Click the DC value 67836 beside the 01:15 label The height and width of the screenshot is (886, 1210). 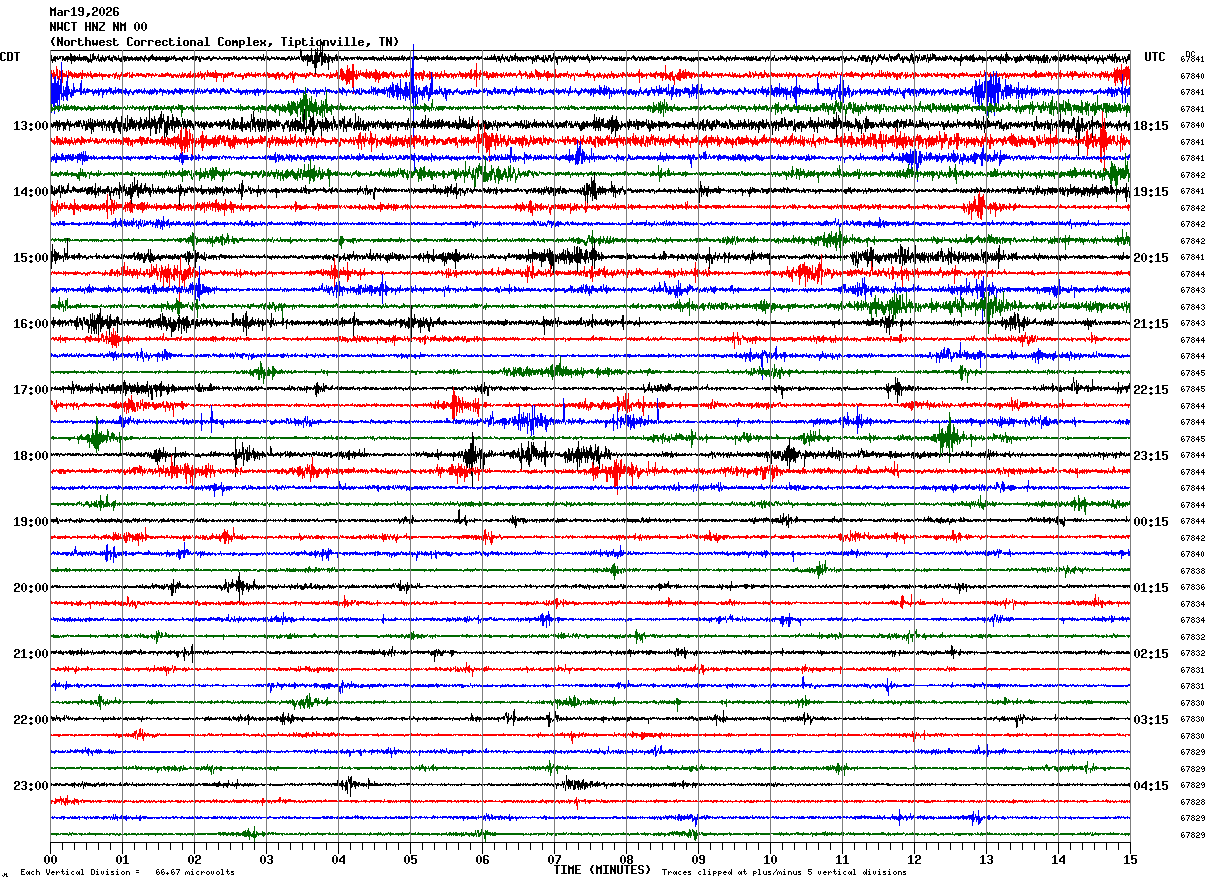[1192, 588]
